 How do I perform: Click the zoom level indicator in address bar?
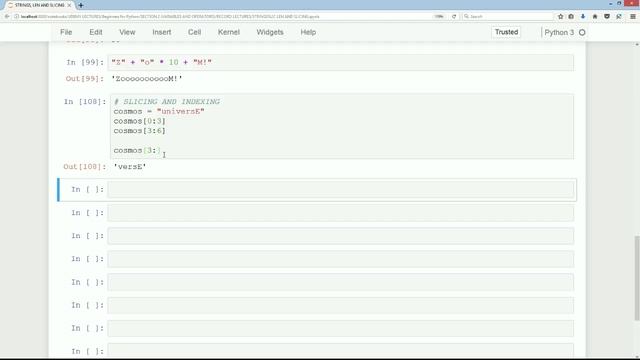pos(439,16)
